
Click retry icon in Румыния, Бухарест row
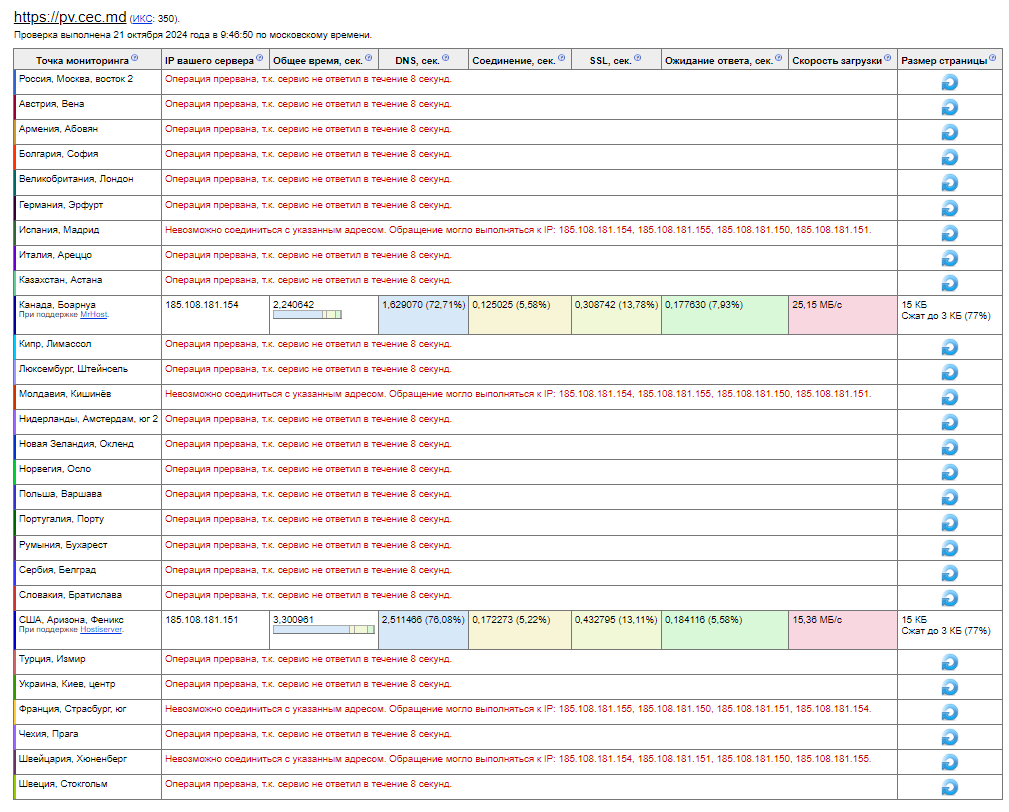tap(950, 549)
